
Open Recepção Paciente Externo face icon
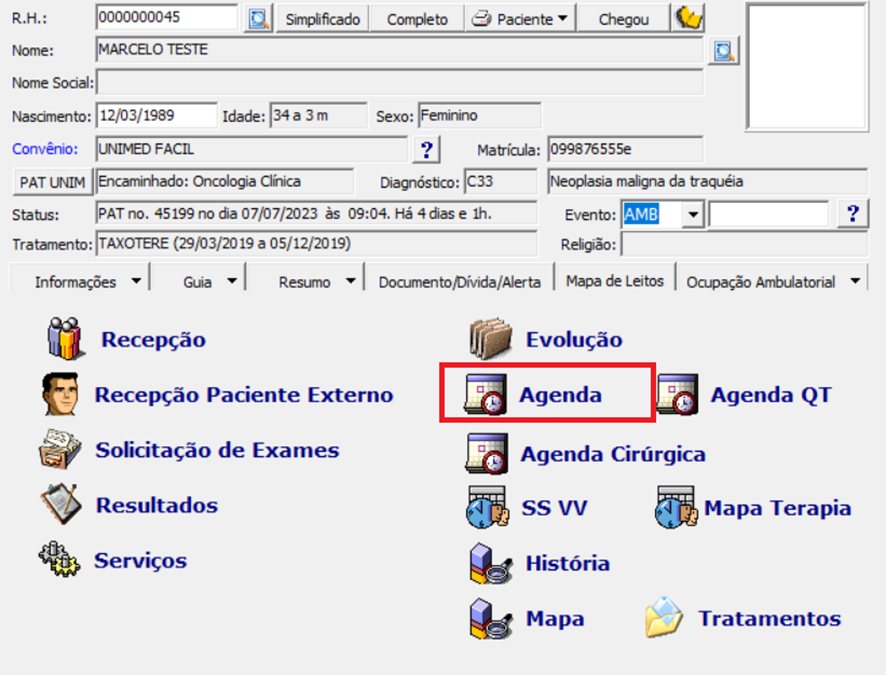(x=60, y=394)
